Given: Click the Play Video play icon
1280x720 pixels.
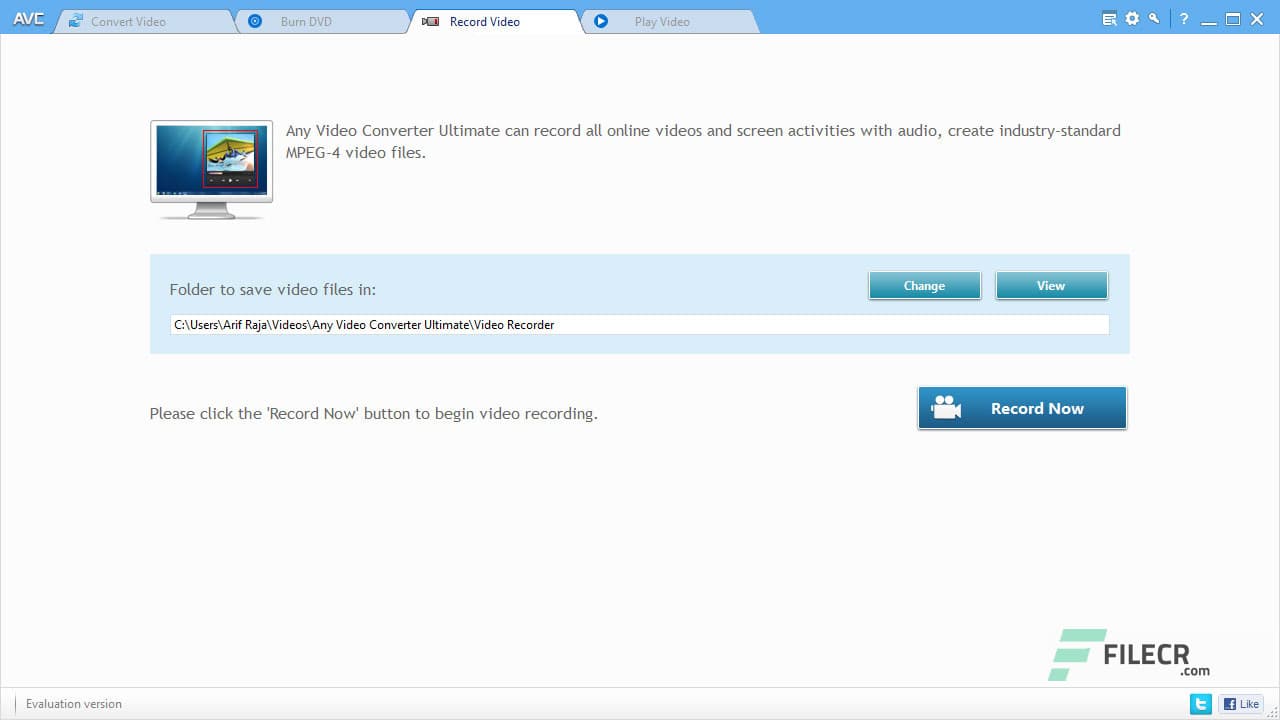Looking at the screenshot, I should (601, 21).
